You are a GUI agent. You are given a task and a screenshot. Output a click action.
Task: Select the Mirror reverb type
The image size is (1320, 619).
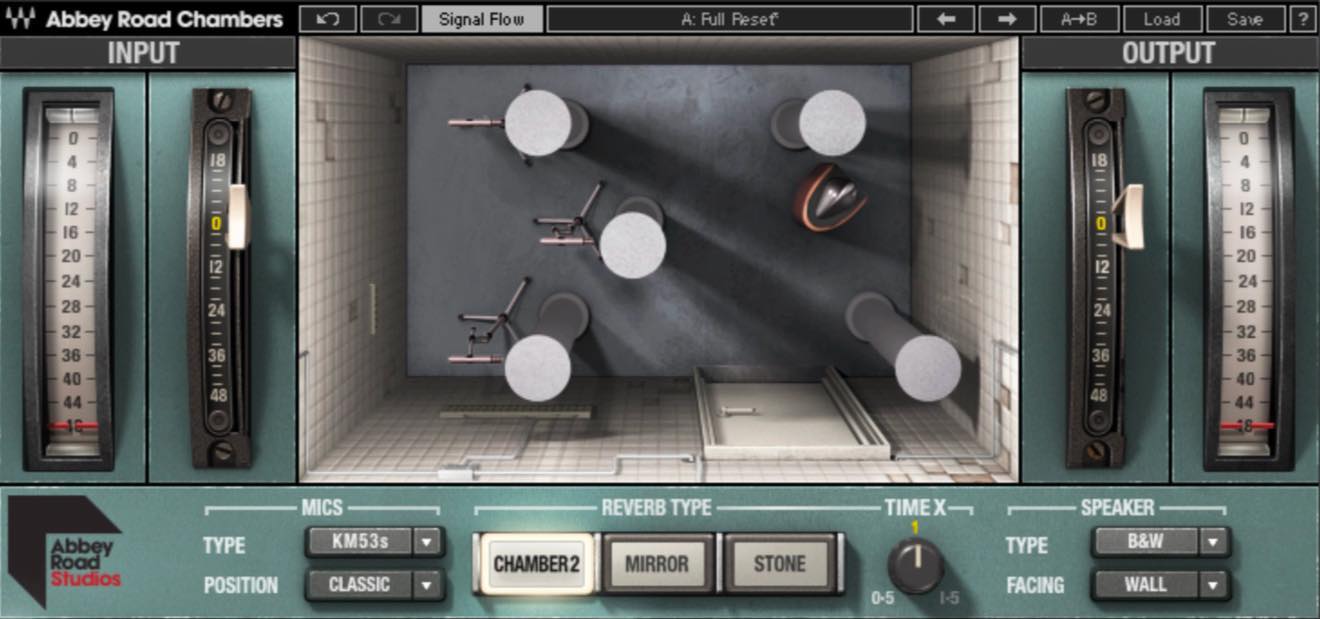(657, 564)
